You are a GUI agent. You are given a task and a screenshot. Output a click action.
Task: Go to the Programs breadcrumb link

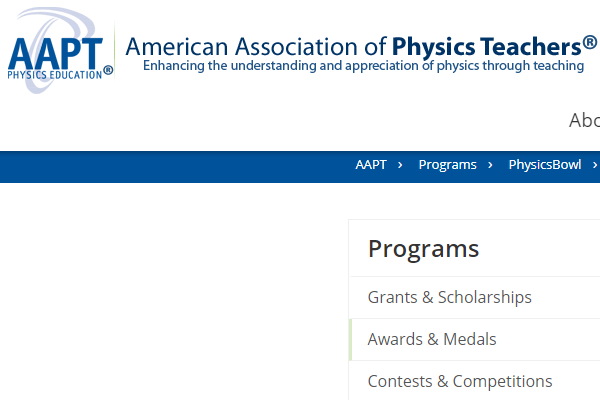click(x=447, y=165)
